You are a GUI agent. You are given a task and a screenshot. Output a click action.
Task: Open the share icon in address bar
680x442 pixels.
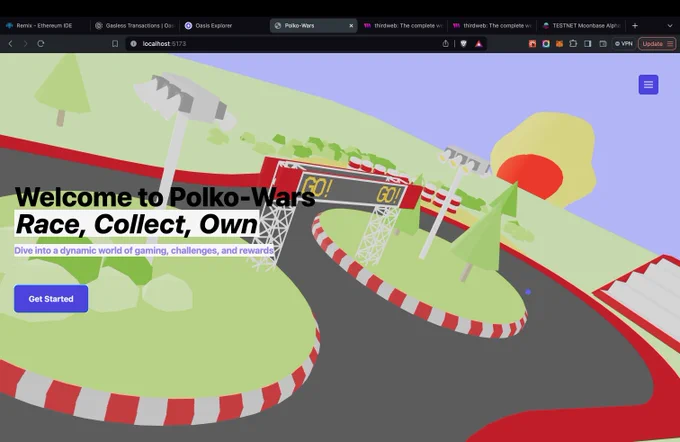(445, 44)
